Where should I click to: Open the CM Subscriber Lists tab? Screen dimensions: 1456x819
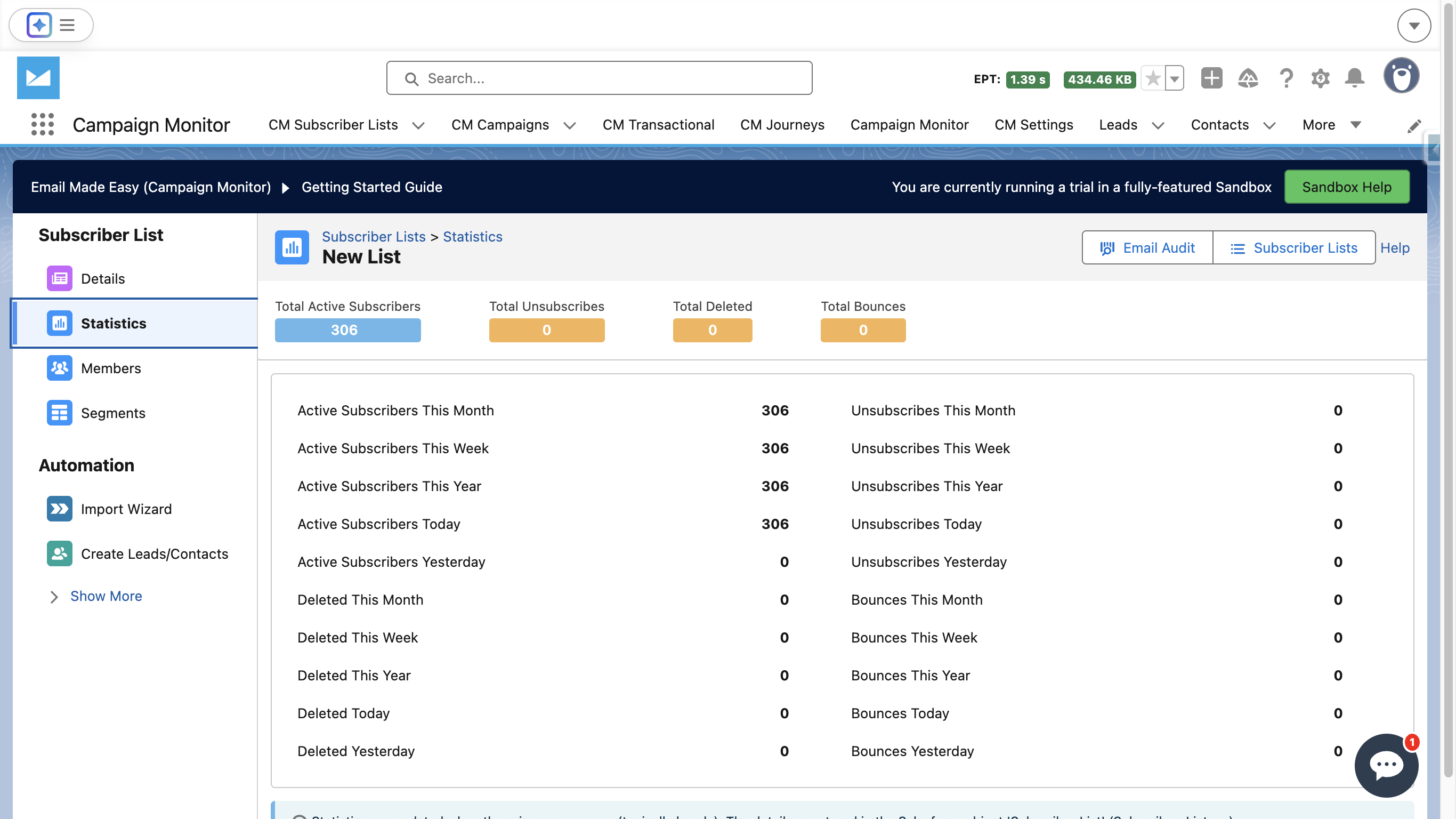click(333, 124)
